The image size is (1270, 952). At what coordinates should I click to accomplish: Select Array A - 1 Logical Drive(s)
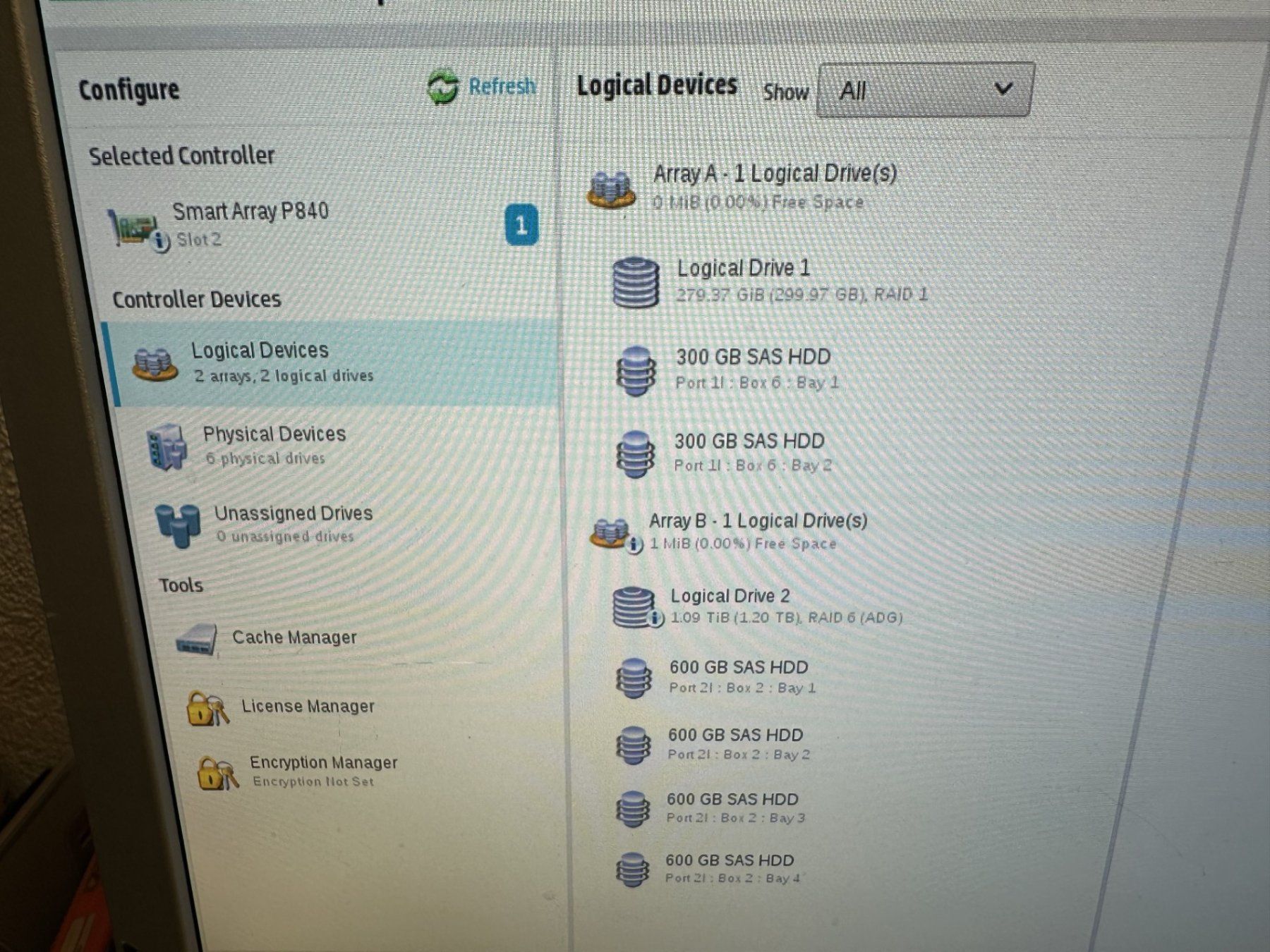pyautogui.click(x=775, y=173)
